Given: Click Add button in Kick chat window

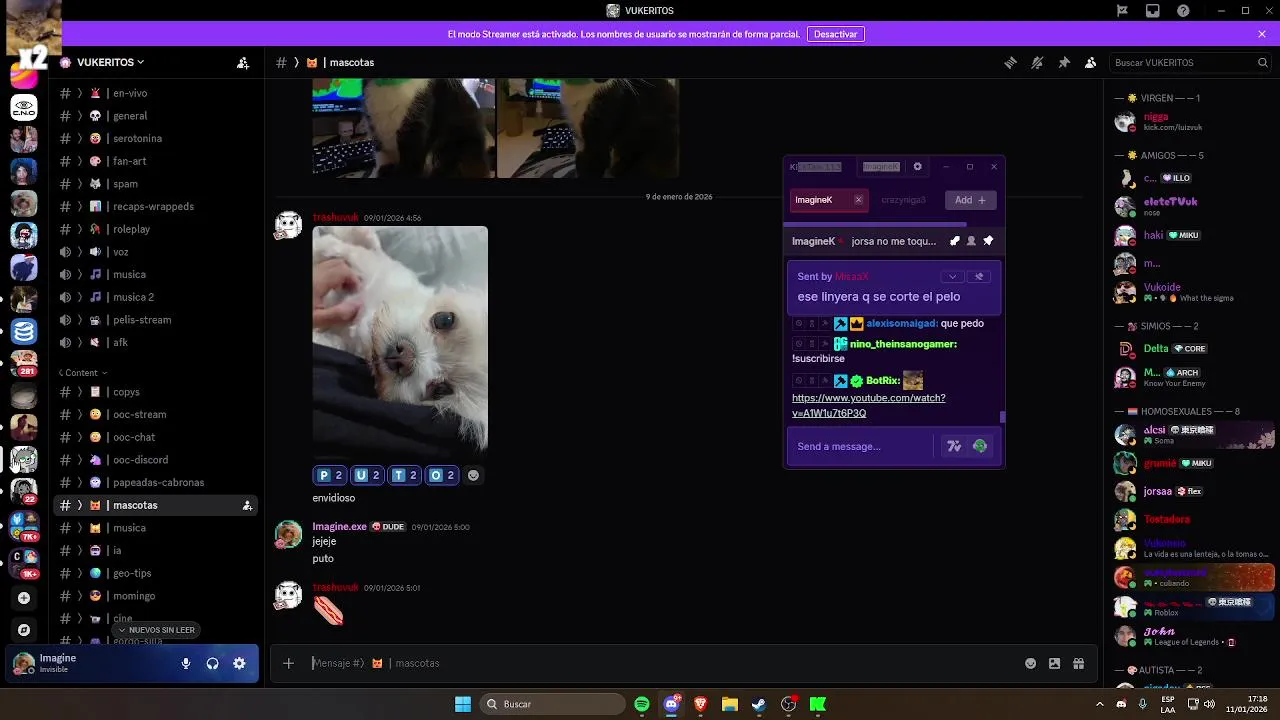Looking at the screenshot, I should click(x=970, y=200).
